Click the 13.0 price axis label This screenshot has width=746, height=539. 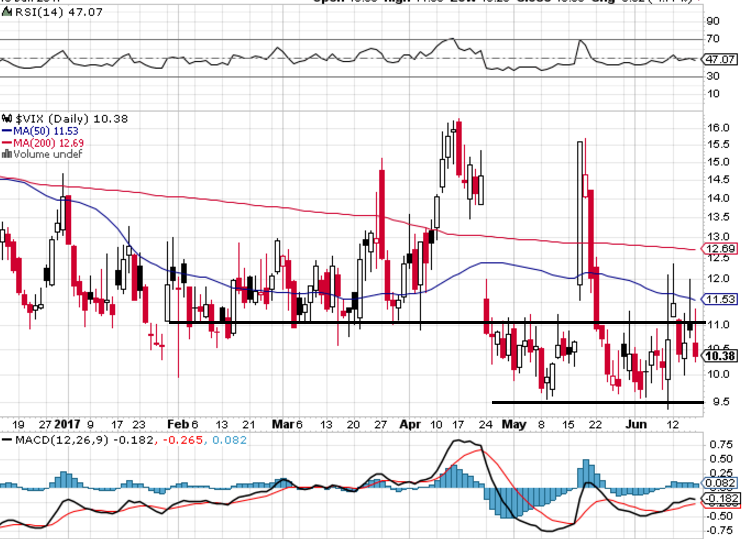(x=718, y=236)
